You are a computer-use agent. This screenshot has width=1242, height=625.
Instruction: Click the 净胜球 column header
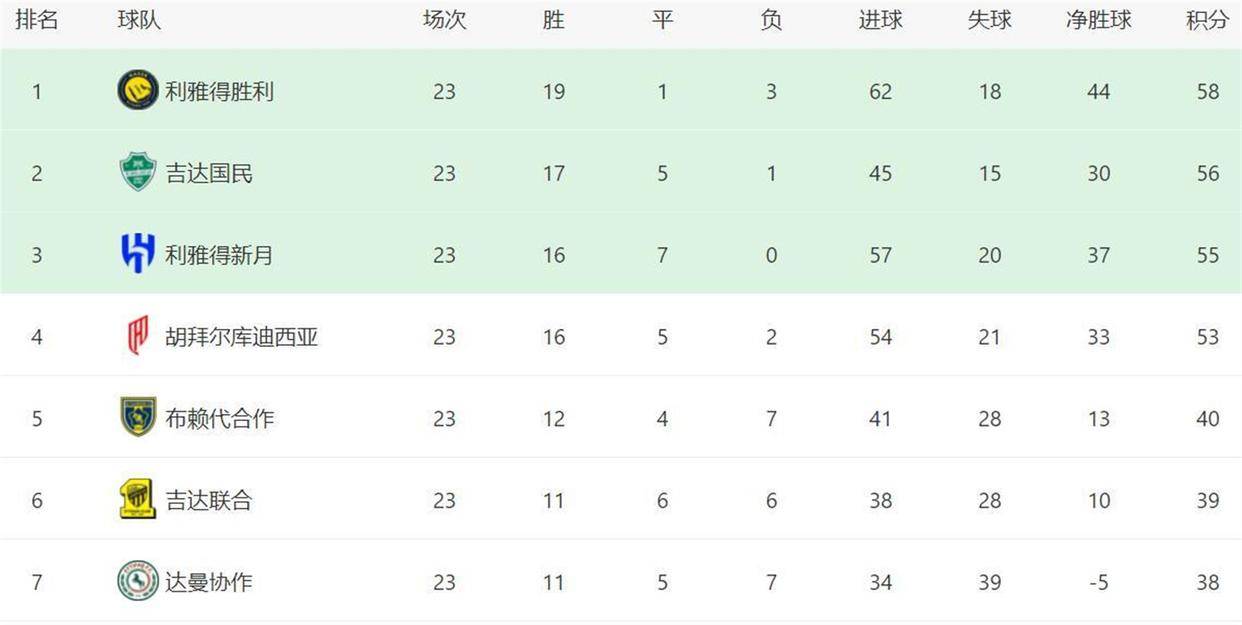pos(1098,20)
